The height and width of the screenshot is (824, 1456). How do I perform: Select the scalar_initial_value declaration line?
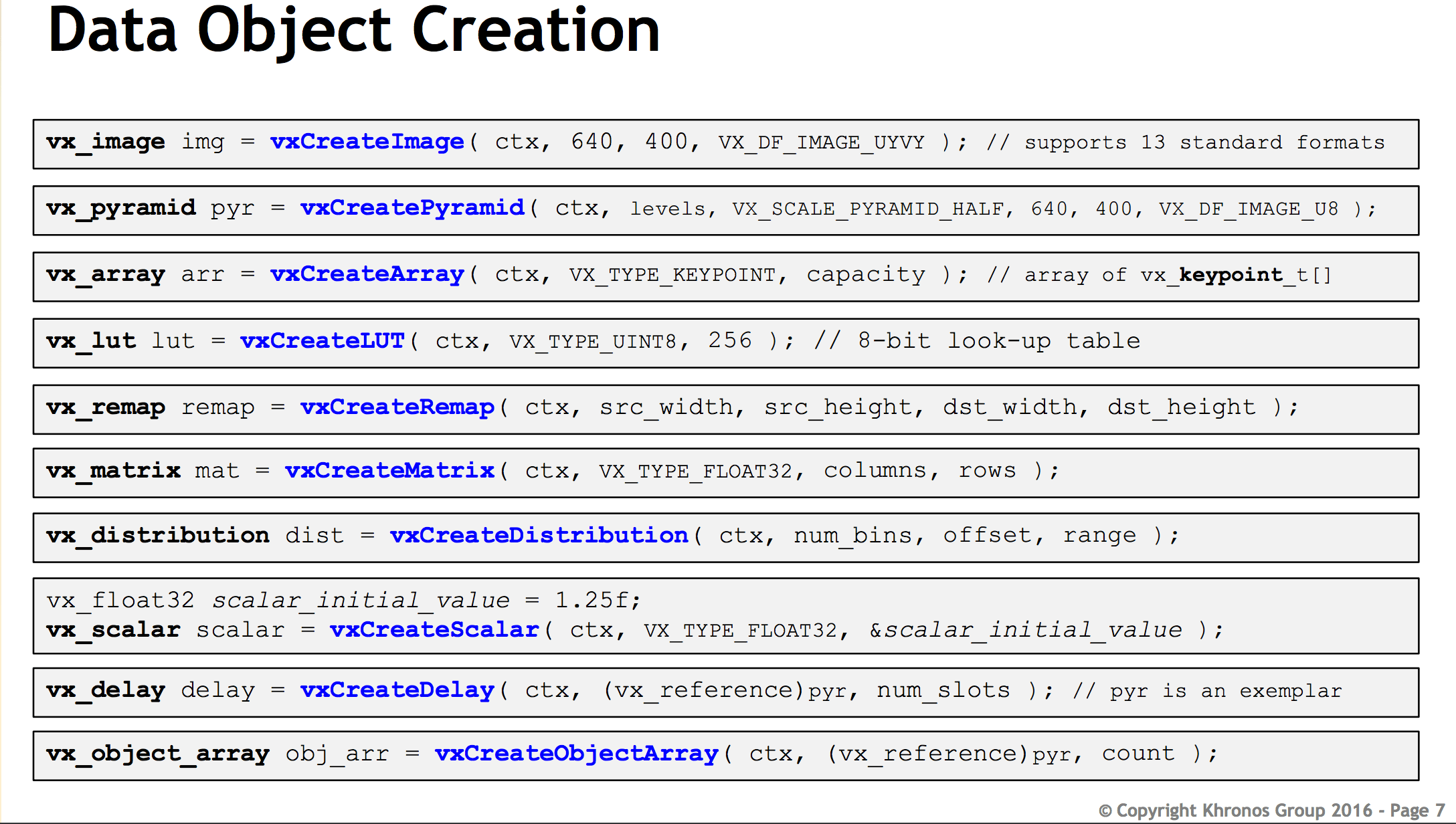(x=341, y=599)
